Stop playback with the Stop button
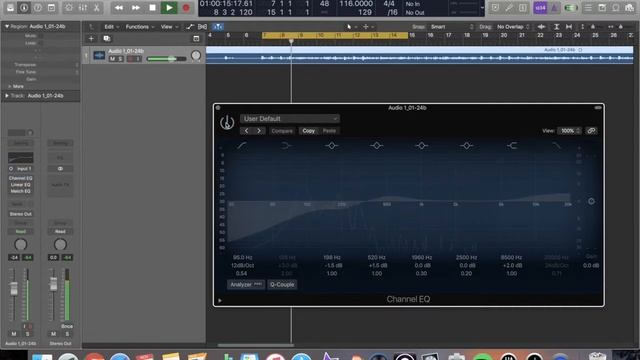640x360 pixels. (152, 7)
